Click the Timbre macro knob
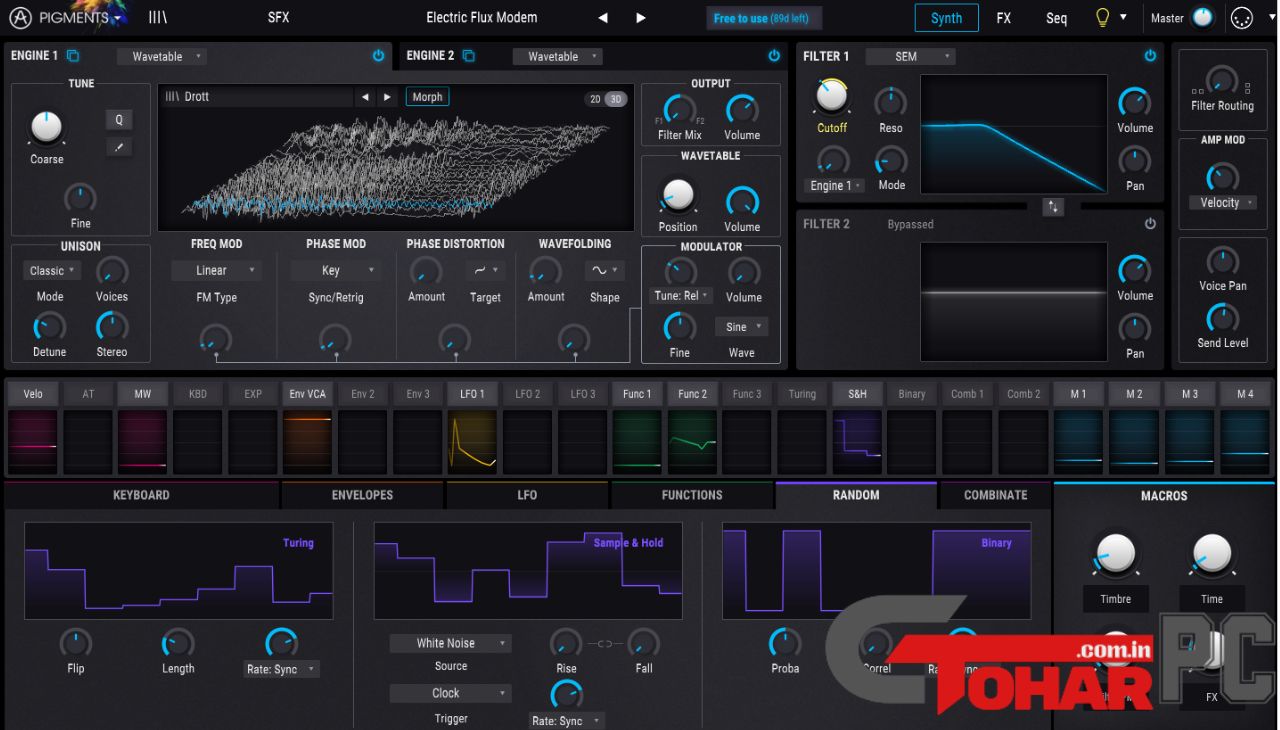The image size is (1280, 730). click(x=1115, y=552)
